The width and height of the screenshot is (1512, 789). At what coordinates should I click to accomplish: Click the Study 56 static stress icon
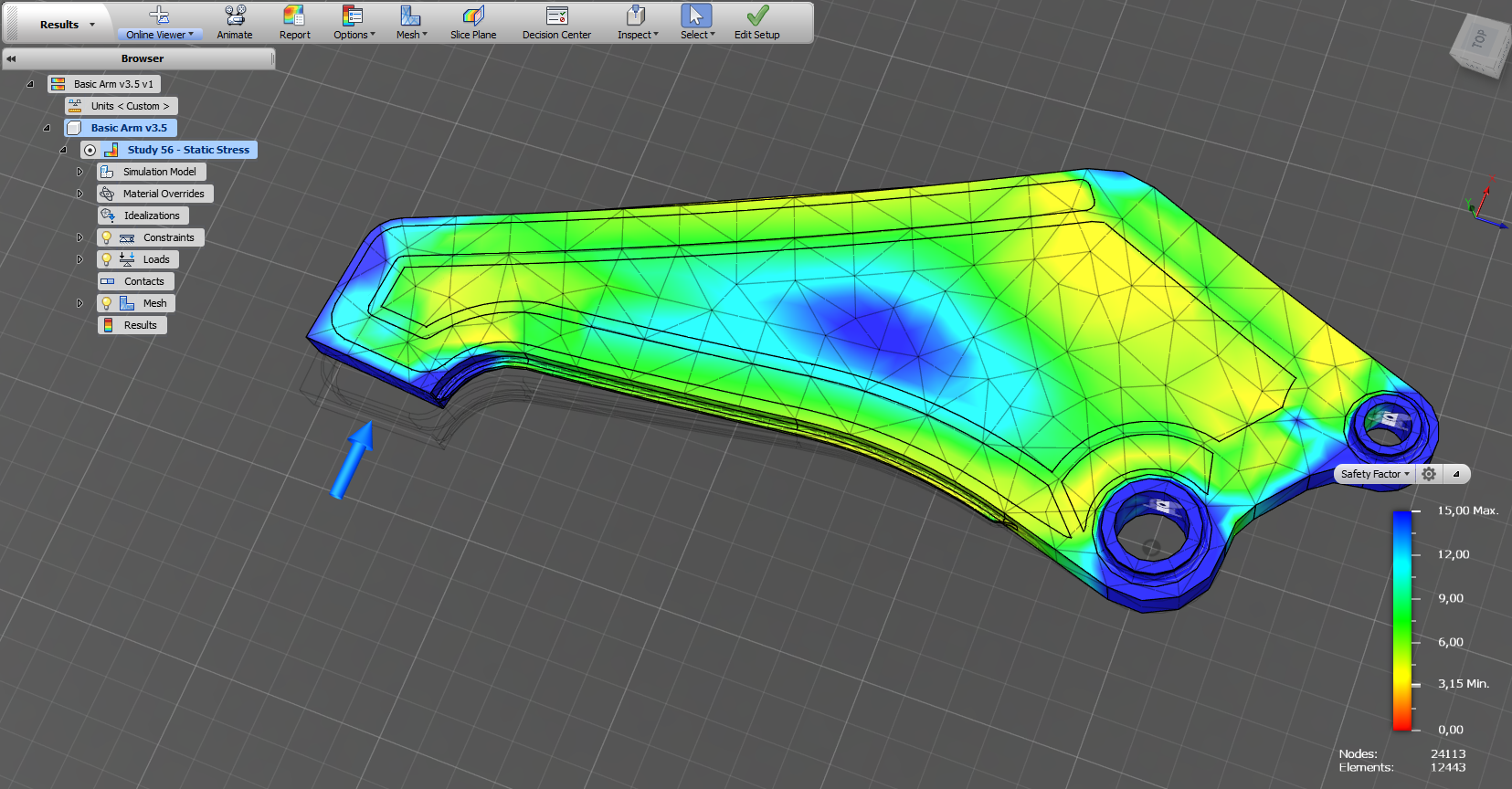pos(111,150)
